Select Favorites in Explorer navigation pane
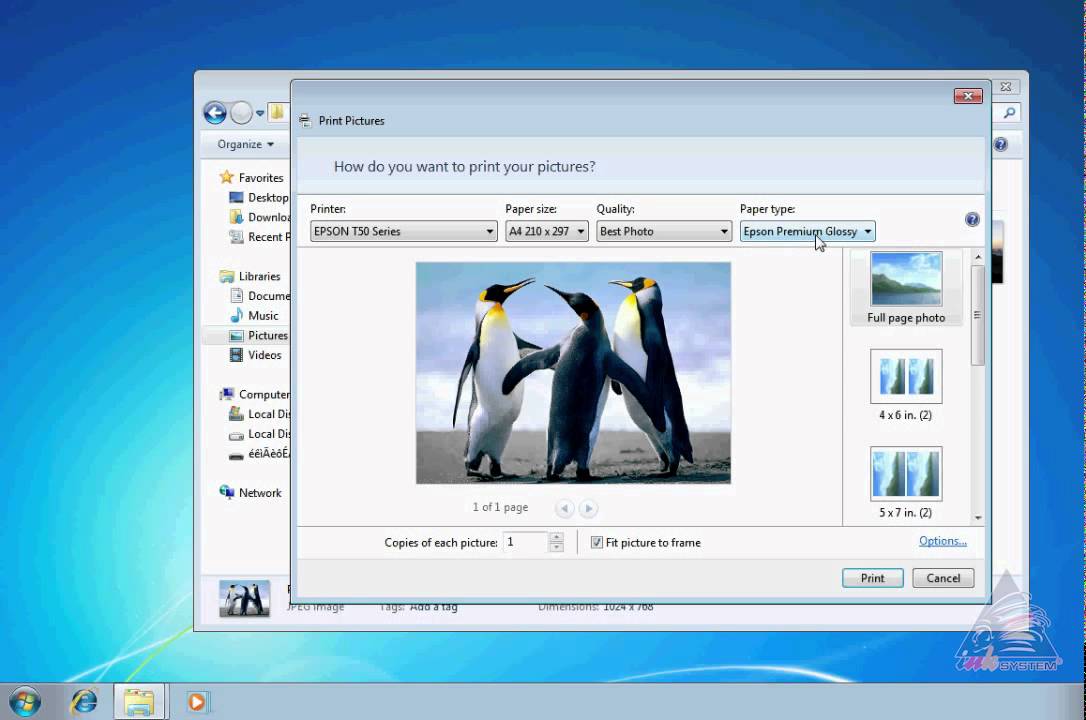This screenshot has height=720, width=1086. pyautogui.click(x=260, y=177)
